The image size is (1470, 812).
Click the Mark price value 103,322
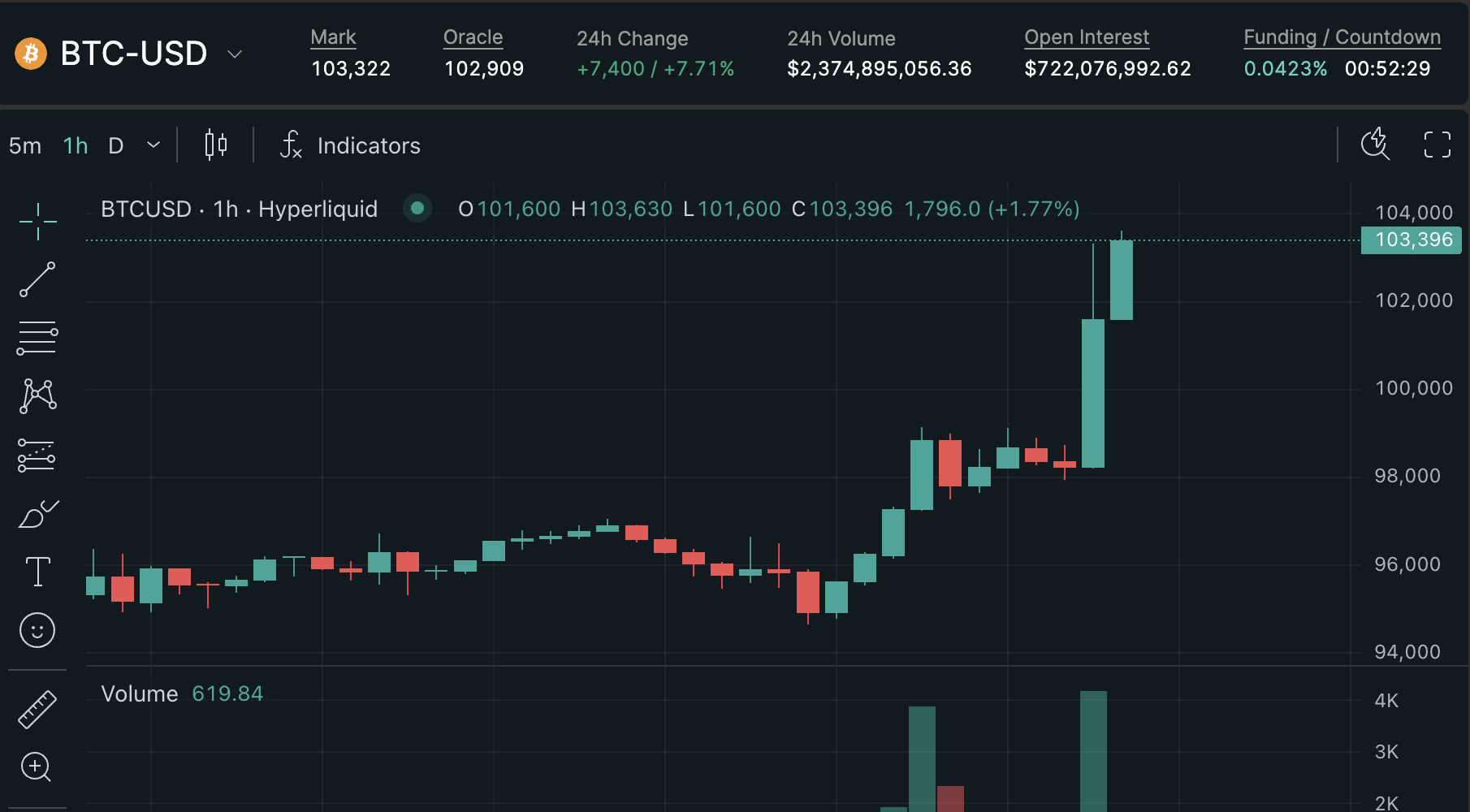pyautogui.click(x=351, y=69)
